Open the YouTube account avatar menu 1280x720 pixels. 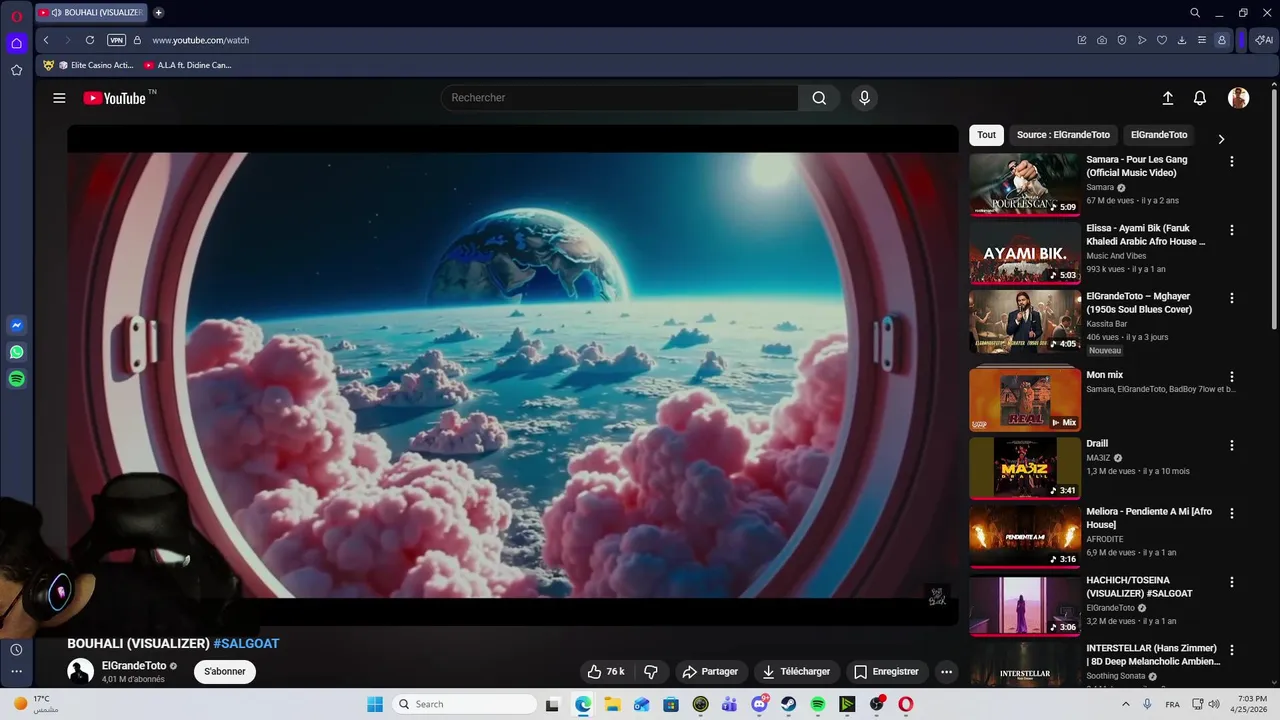point(1239,98)
